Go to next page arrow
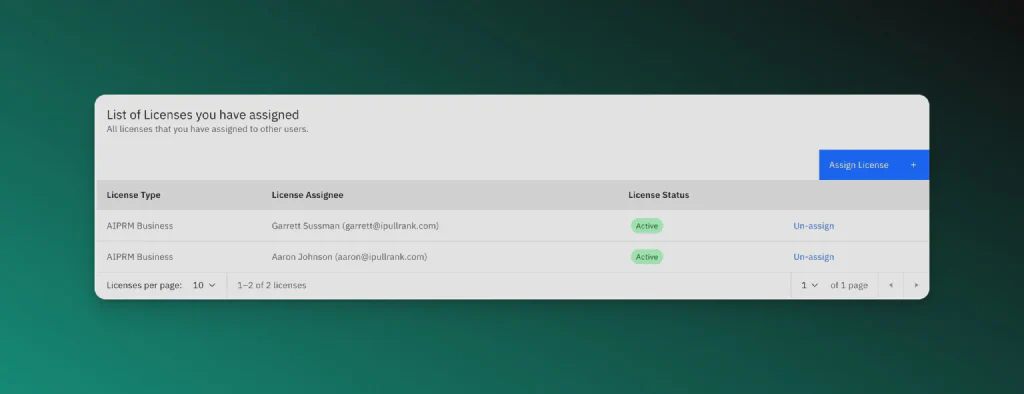 (x=916, y=286)
